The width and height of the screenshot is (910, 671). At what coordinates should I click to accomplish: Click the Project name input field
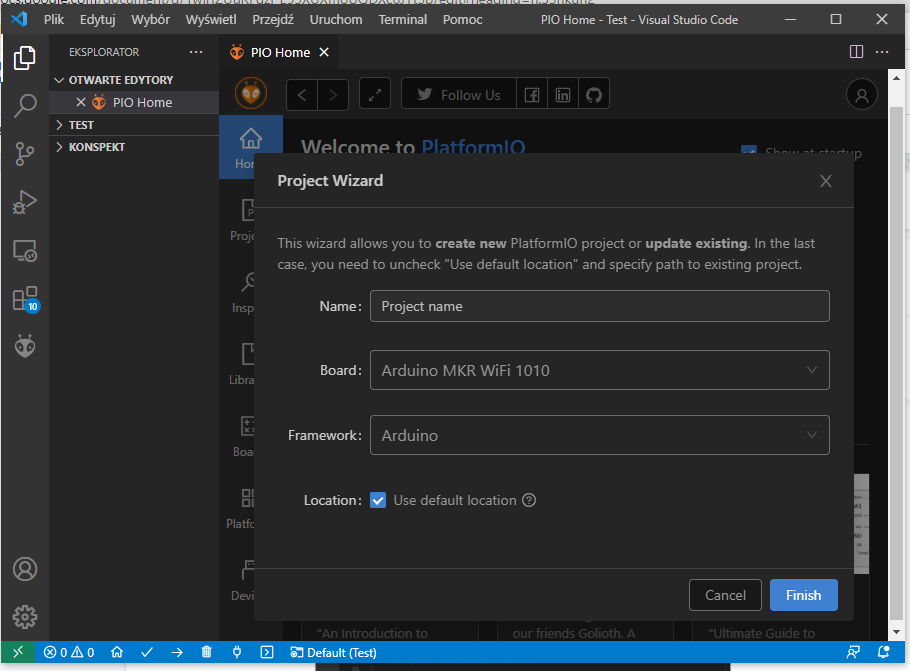[x=600, y=306]
